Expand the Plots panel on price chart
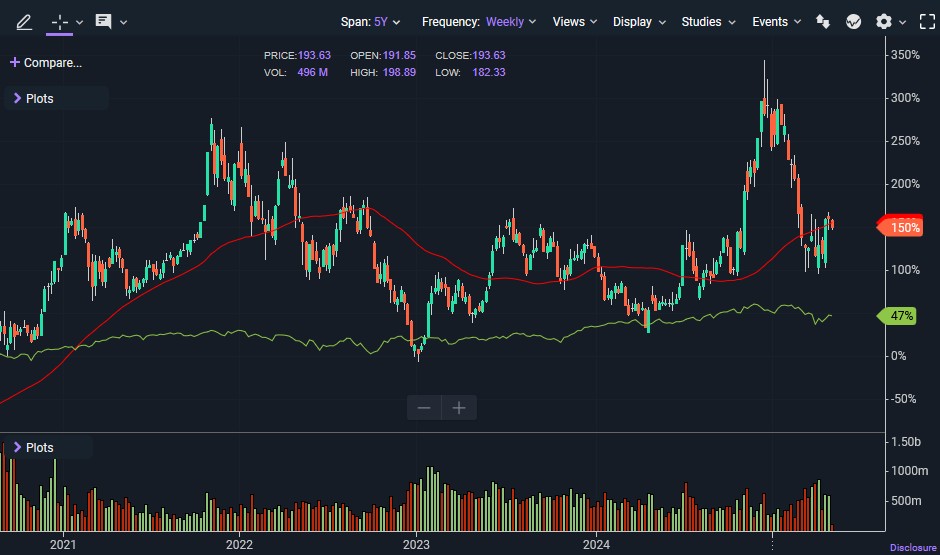The width and height of the screenshot is (940, 555). point(33,98)
